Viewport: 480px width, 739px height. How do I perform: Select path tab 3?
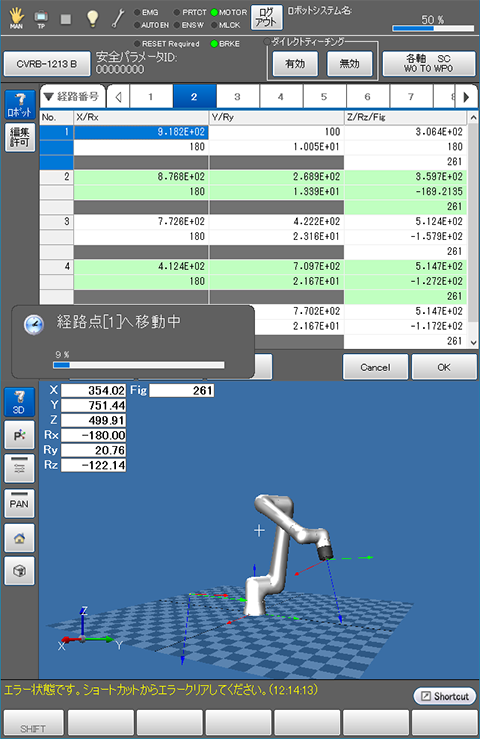click(238, 97)
